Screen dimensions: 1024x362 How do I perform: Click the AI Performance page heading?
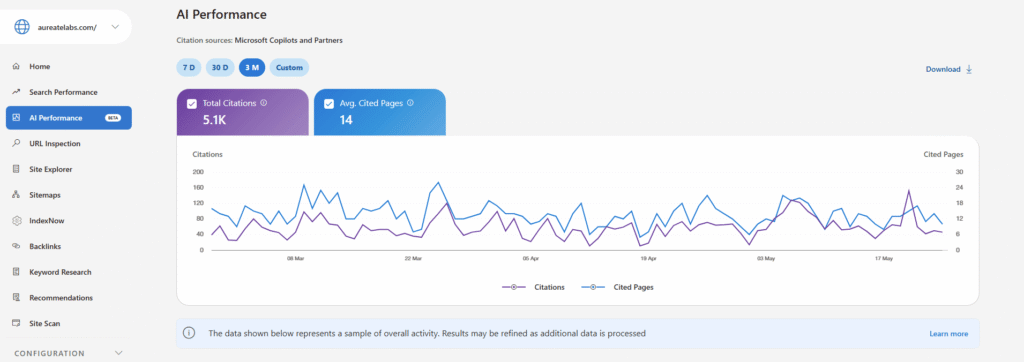pos(221,14)
